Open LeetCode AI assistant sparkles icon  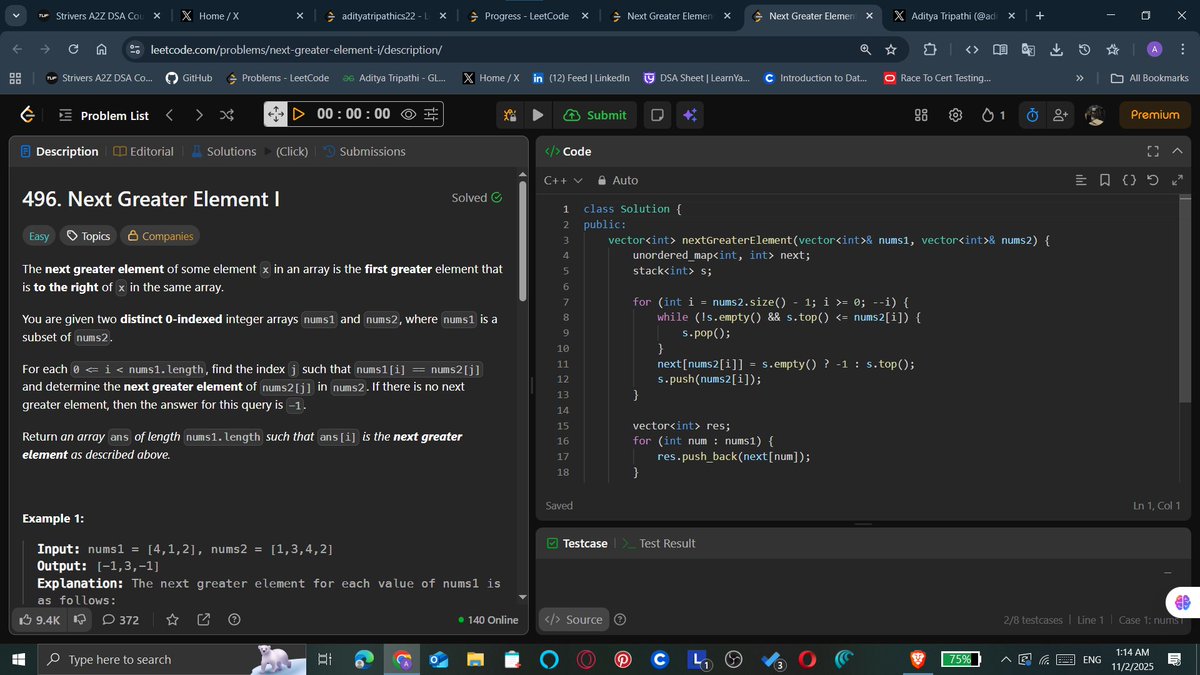[689, 114]
